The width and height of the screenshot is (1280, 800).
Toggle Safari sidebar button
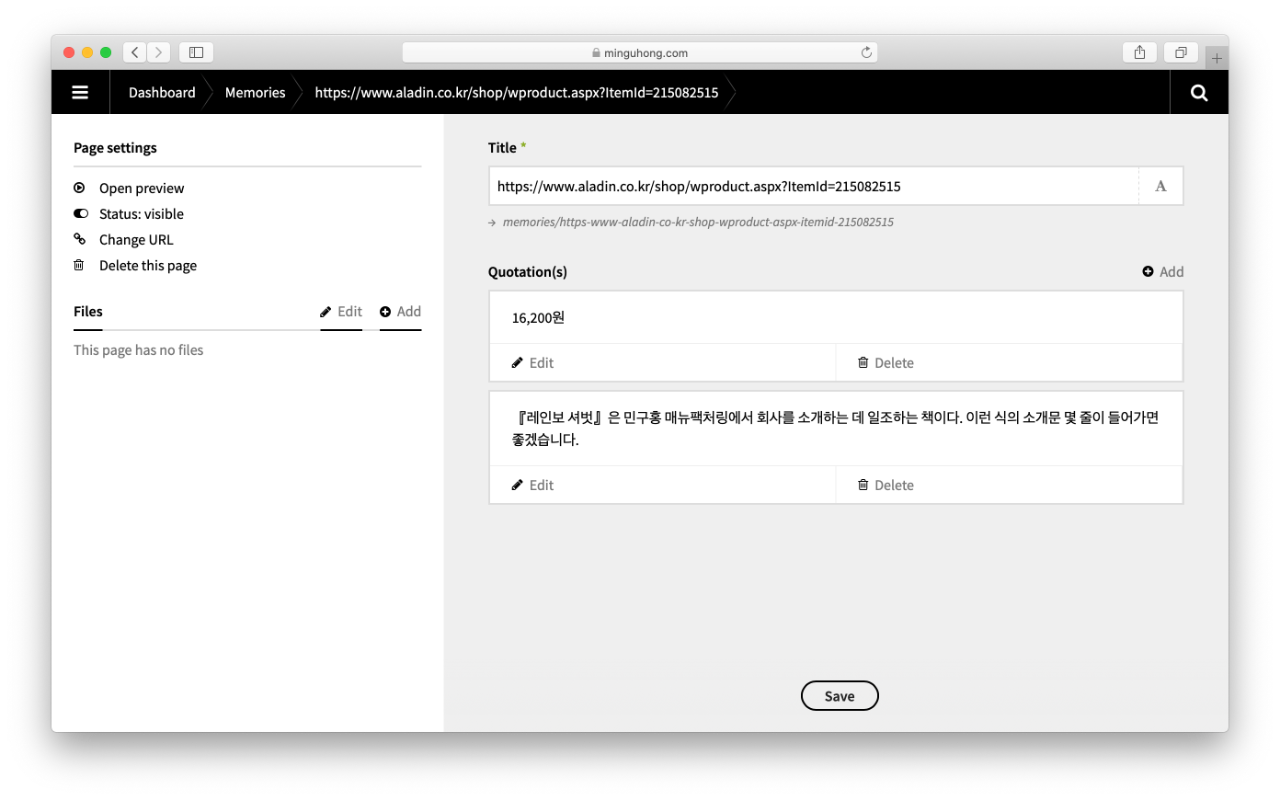click(196, 52)
